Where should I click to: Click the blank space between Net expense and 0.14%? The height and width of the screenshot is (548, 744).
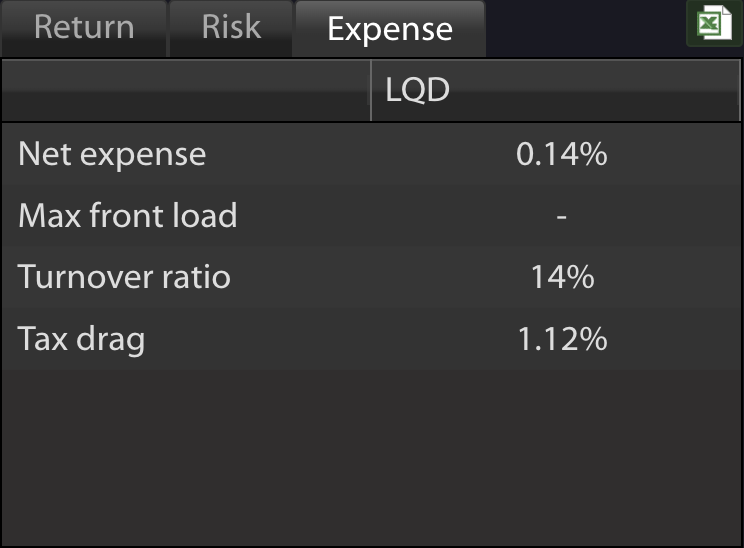(x=361, y=154)
